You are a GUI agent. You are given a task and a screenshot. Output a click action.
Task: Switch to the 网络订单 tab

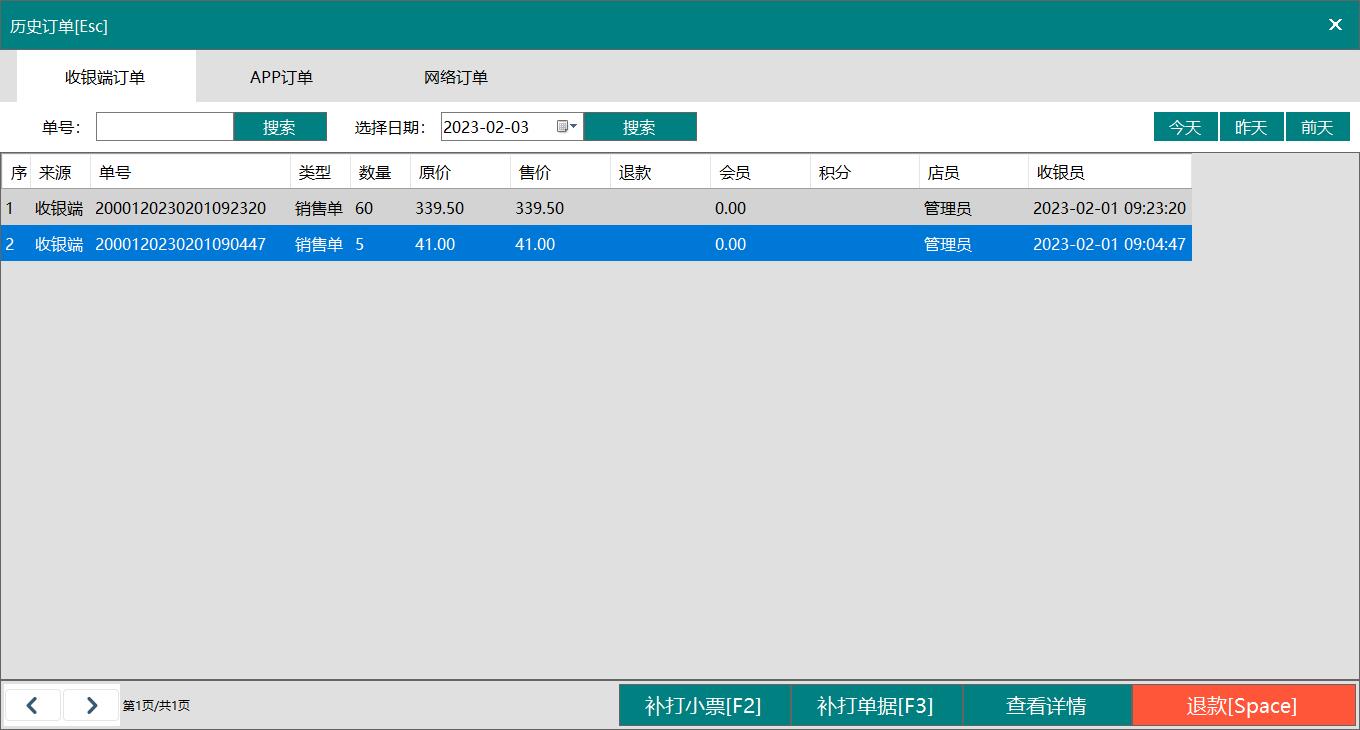(455, 77)
